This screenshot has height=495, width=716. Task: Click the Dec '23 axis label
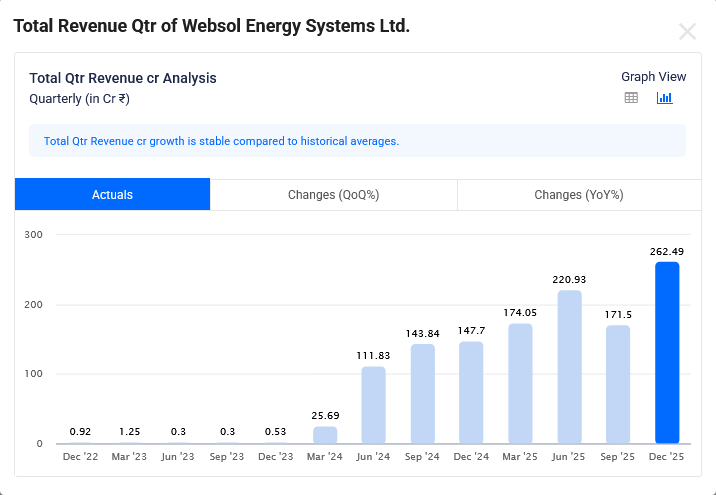(275, 457)
